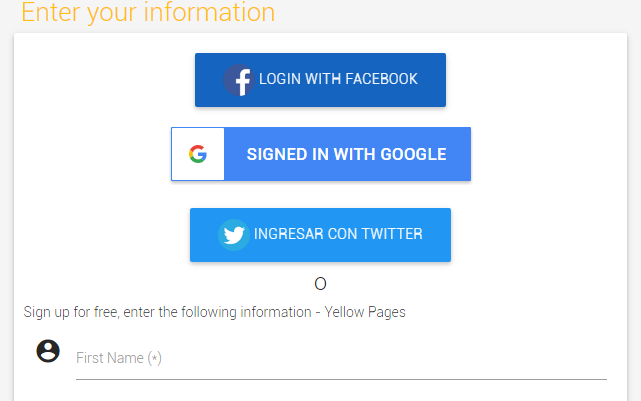Click the "O" separator below Twitter button
The width and height of the screenshot is (641, 401).
pos(320,284)
